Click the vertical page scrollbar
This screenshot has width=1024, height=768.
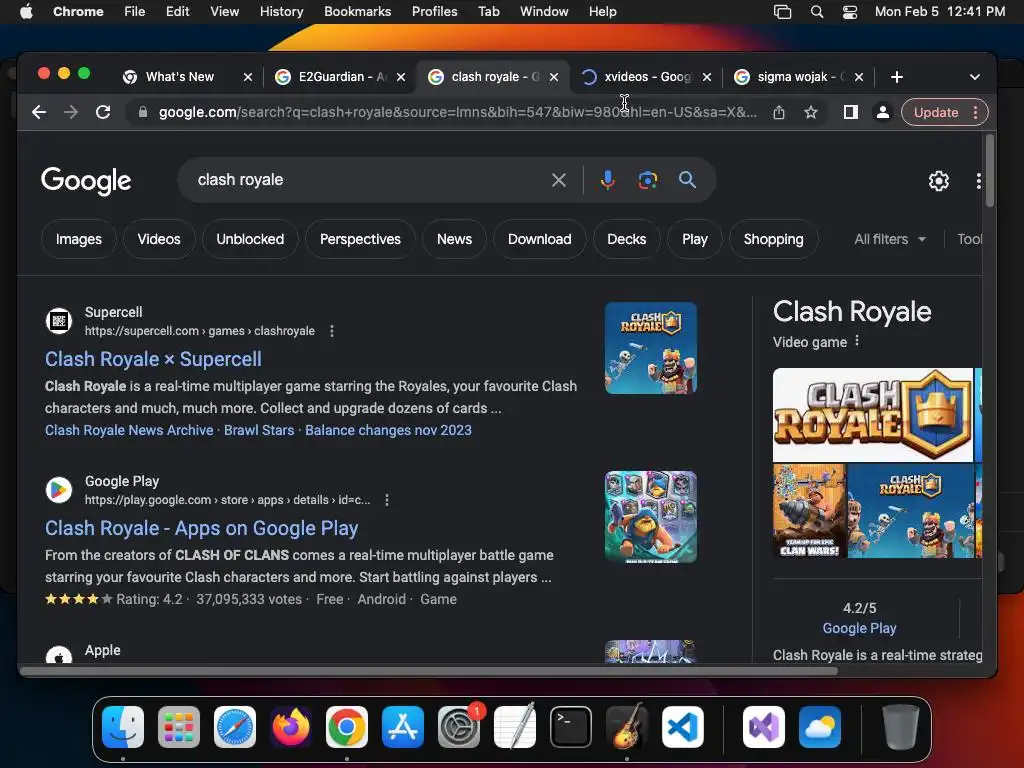990,171
